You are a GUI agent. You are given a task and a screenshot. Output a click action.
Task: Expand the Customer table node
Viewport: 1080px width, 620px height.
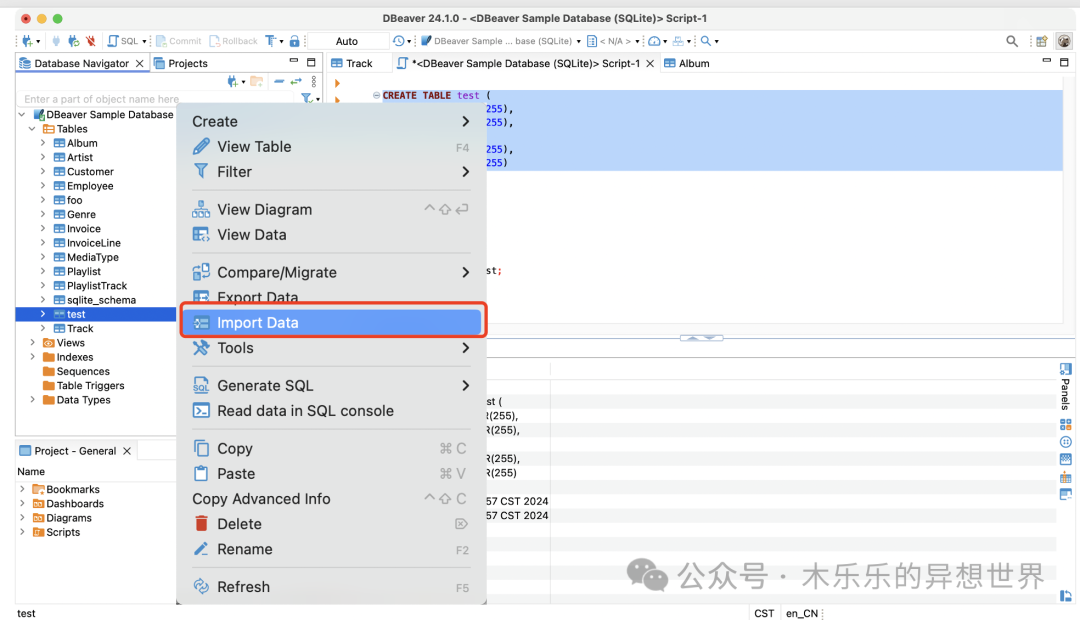(43, 172)
